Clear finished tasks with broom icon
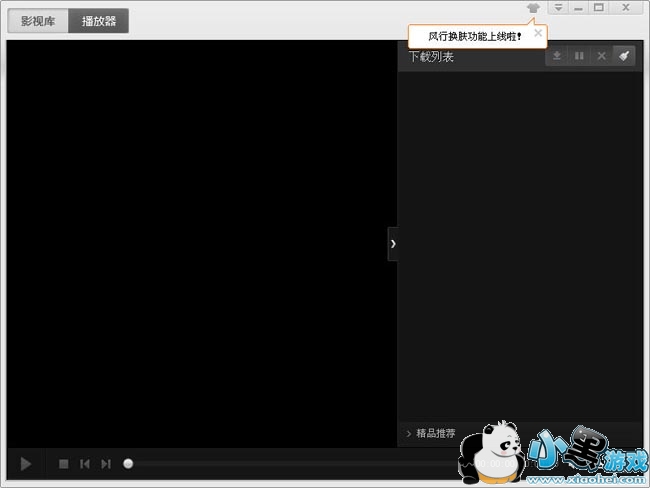 pos(624,56)
